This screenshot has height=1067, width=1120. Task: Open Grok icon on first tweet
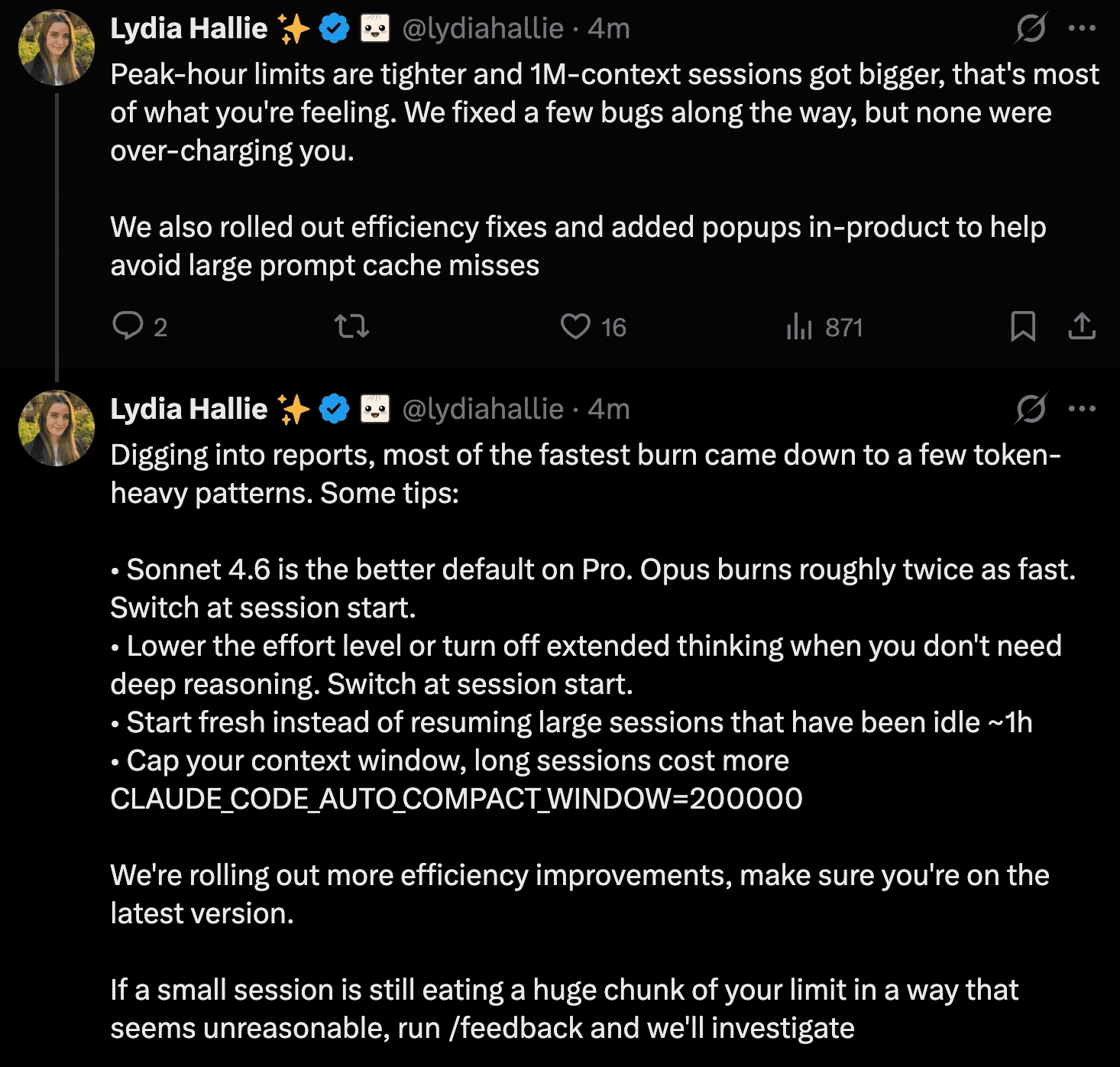(x=1031, y=28)
